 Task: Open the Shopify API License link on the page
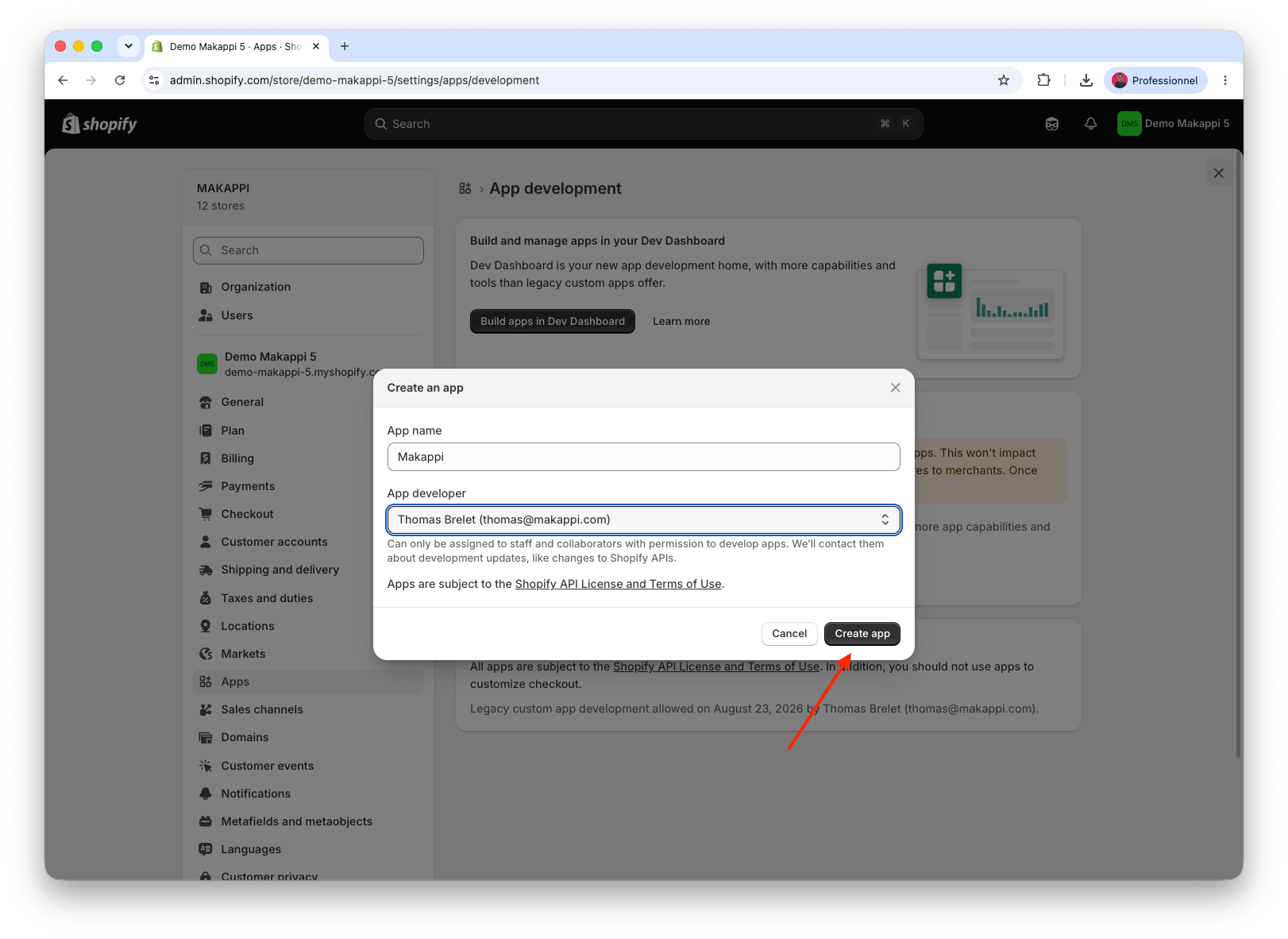[x=715, y=667]
